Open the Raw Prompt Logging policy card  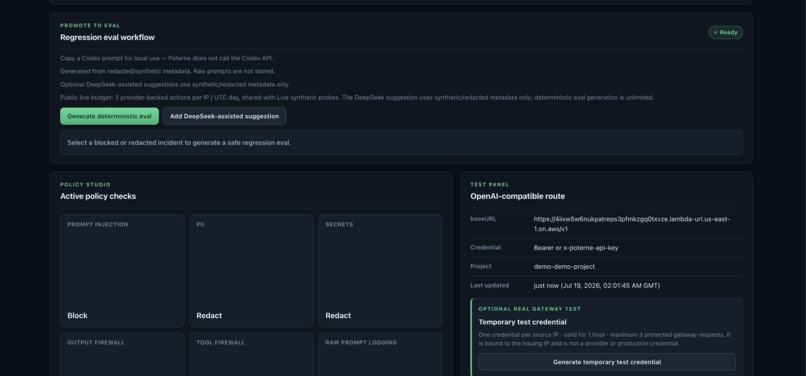[x=380, y=354]
